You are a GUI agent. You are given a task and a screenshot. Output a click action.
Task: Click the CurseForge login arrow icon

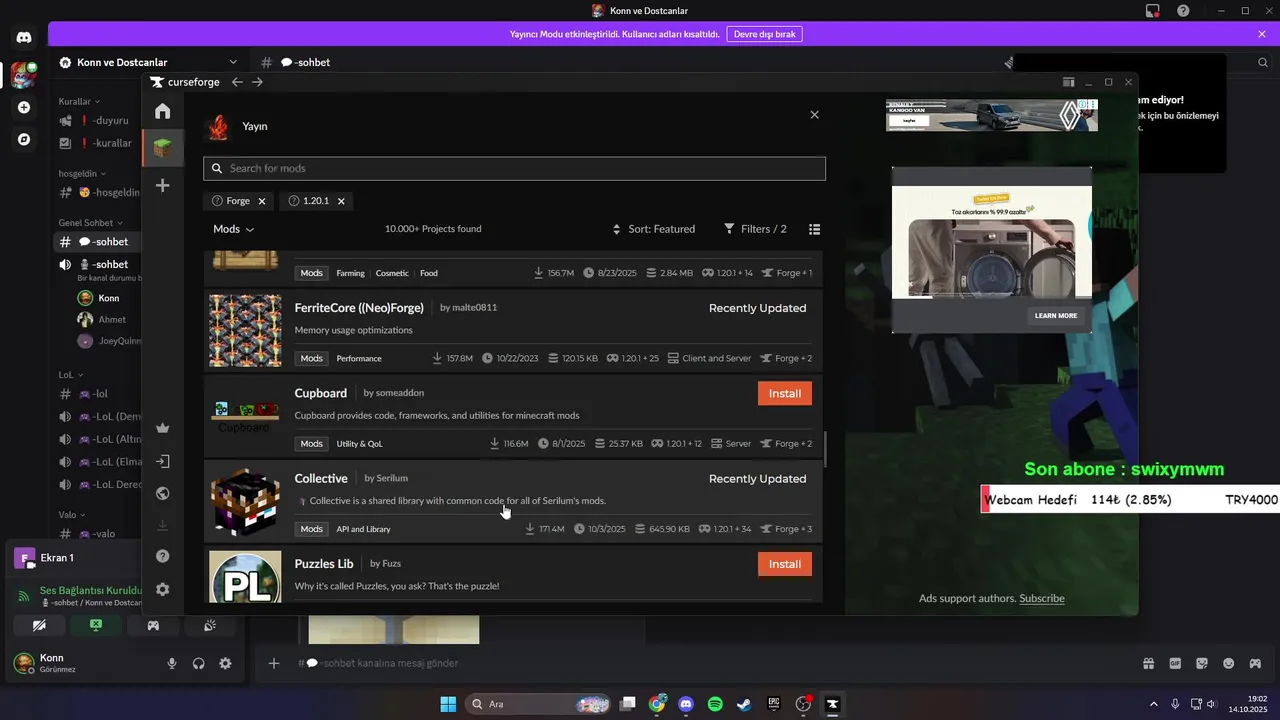[162, 461]
